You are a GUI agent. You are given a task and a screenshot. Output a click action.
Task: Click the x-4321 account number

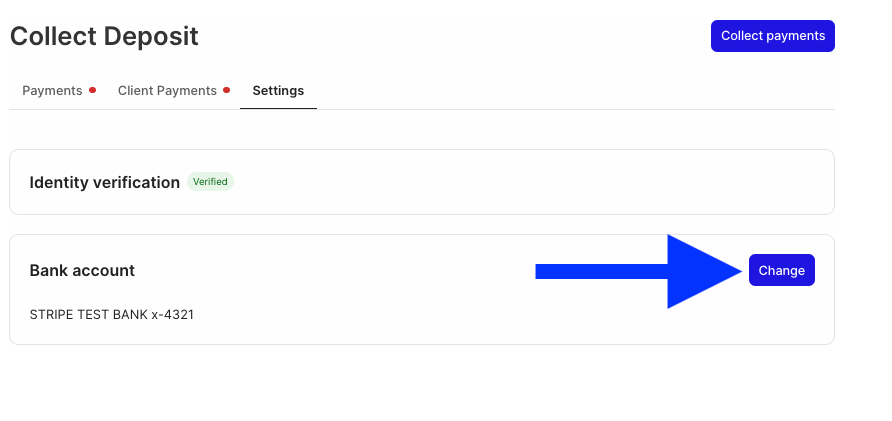(172, 315)
